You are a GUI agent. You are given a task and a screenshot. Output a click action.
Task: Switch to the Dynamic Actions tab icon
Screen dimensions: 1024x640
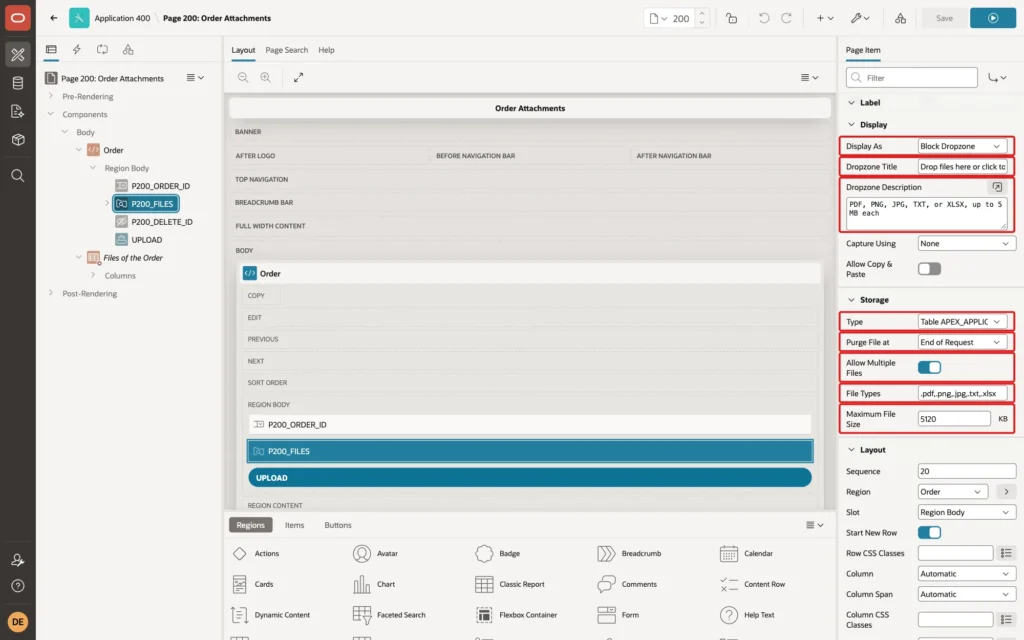(x=76, y=50)
